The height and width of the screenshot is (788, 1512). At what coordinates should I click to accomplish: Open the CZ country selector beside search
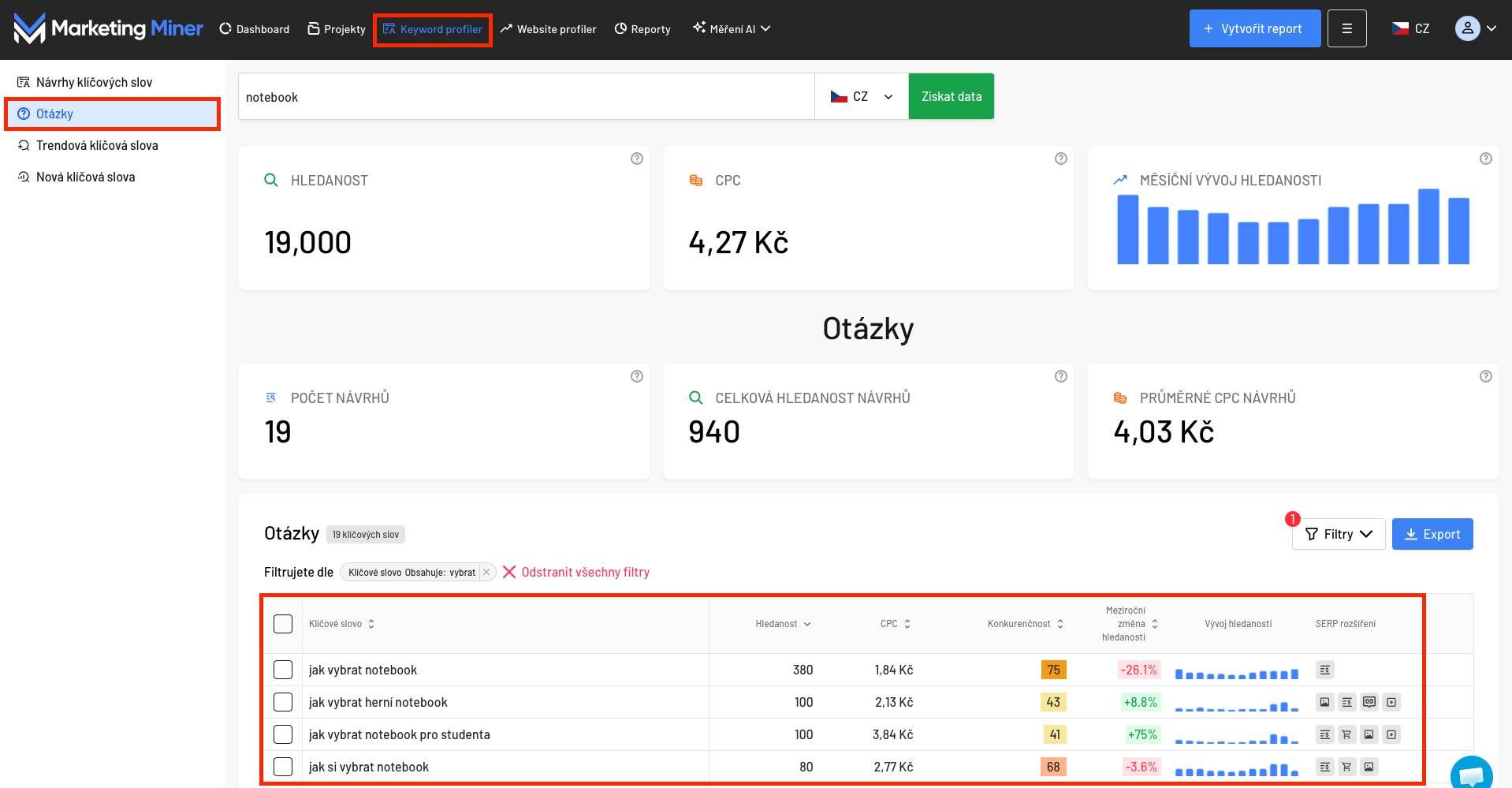[x=861, y=96]
